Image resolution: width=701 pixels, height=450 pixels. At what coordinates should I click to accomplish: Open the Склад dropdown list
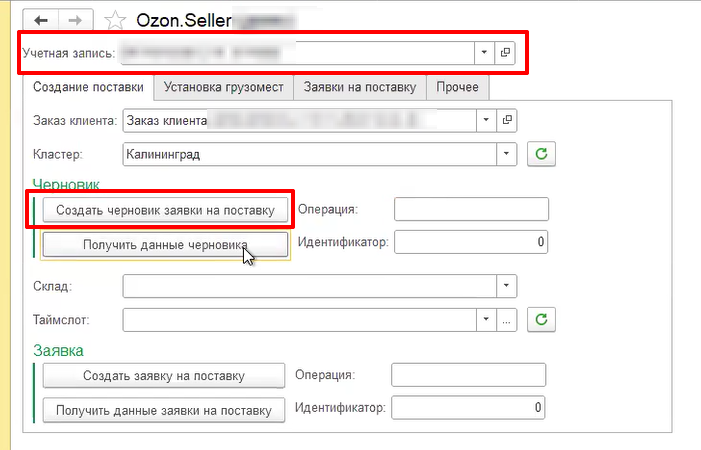click(507, 286)
